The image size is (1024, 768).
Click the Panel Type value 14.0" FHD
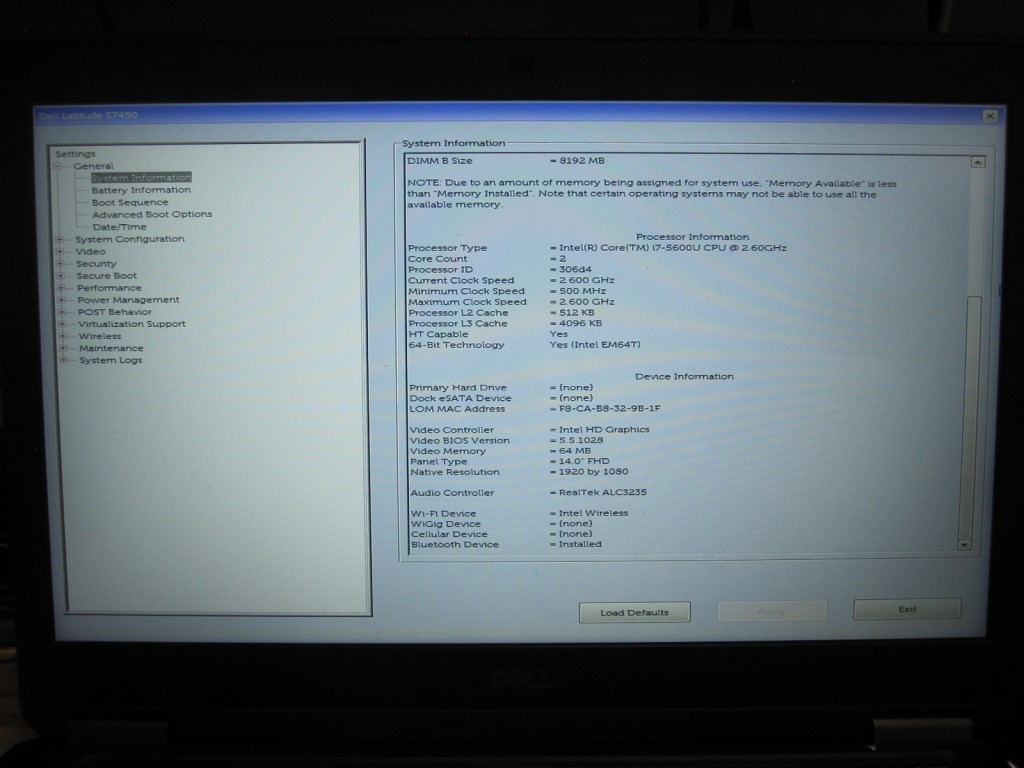pos(584,461)
